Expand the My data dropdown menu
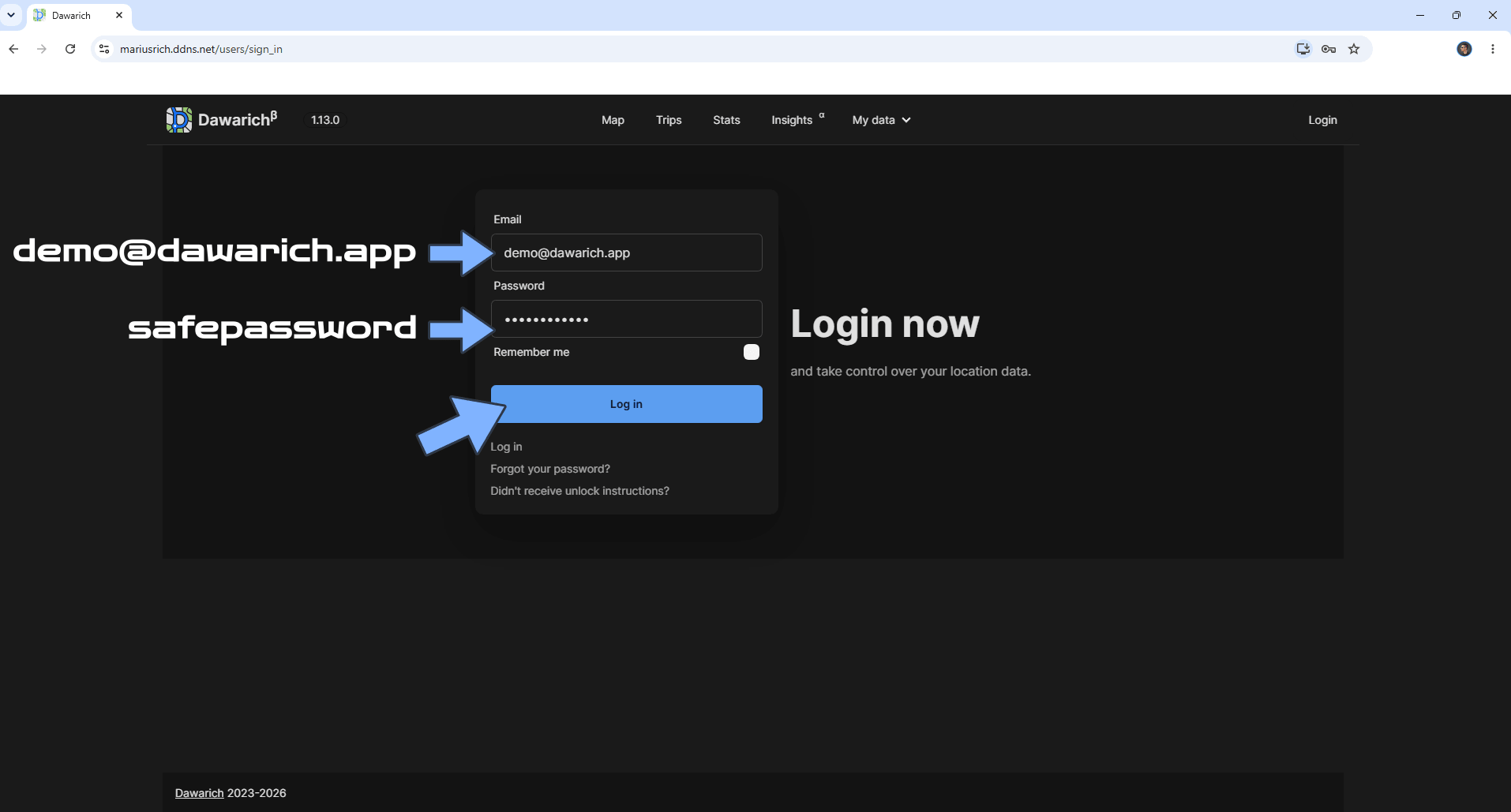 click(x=881, y=120)
